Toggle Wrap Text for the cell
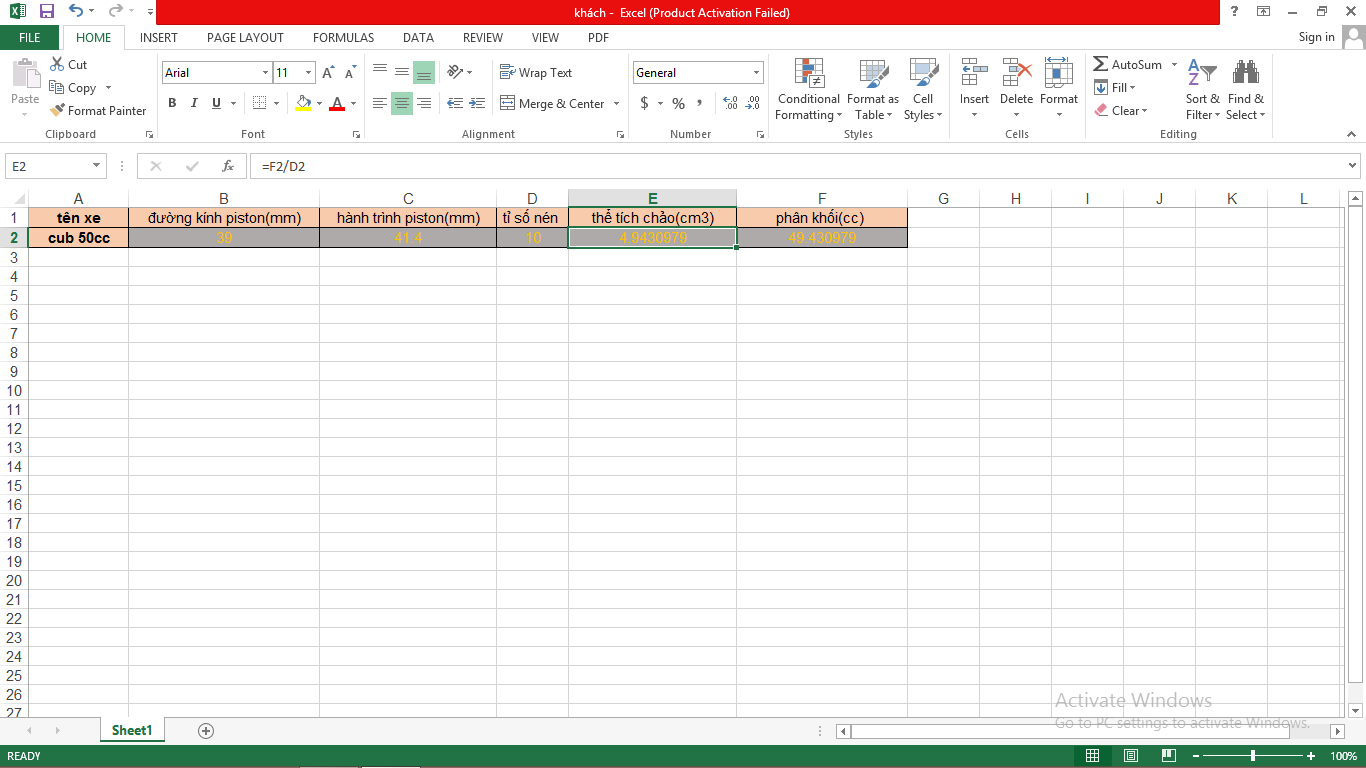The width and height of the screenshot is (1366, 768). point(536,73)
